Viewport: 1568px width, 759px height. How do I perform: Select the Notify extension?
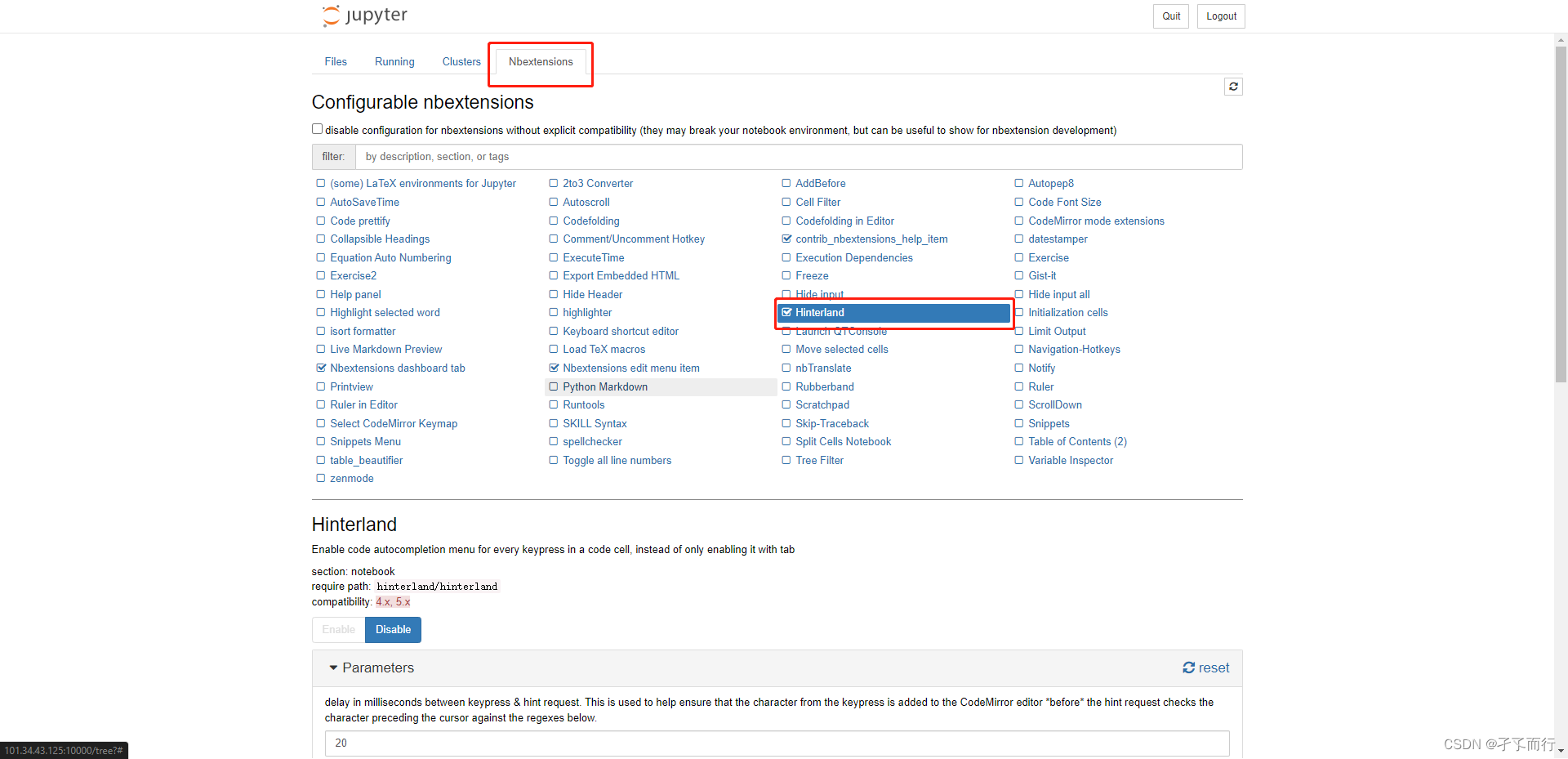click(1041, 368)
